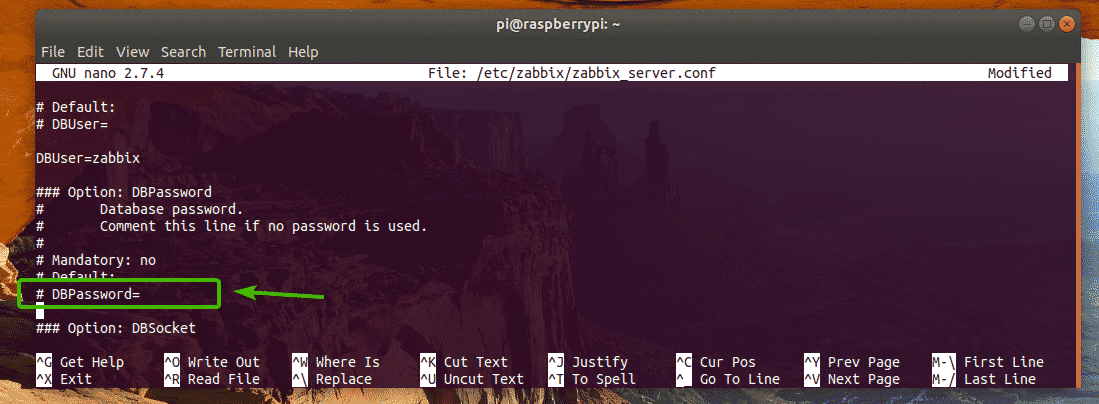1099x404 pixels.
Task: Click the ^_ Go To Line shortcut
Action: coord(728,379)
